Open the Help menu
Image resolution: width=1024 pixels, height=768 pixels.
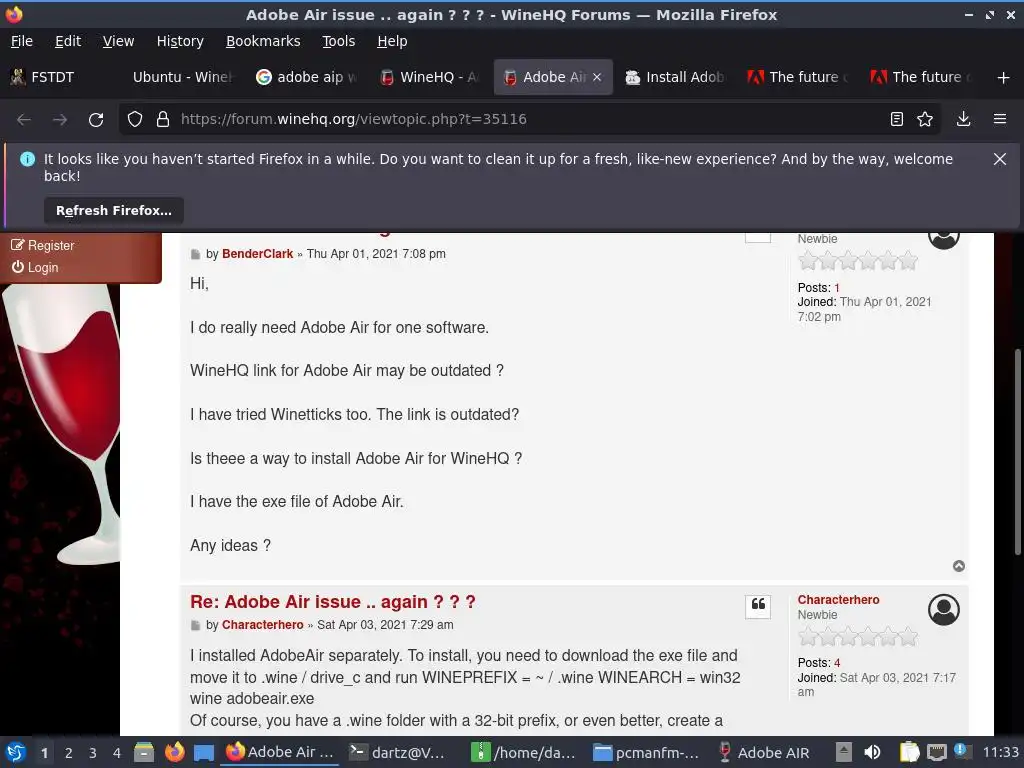[392, 41]
